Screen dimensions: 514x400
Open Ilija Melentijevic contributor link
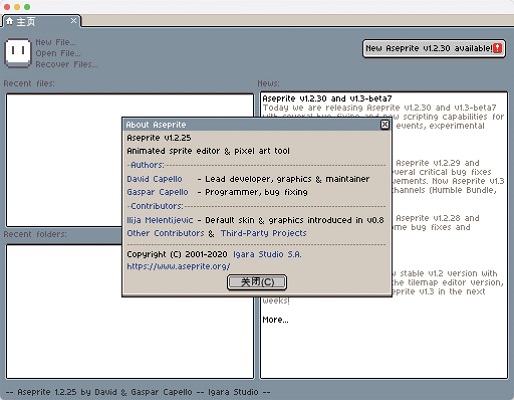[x=160, y=220]
